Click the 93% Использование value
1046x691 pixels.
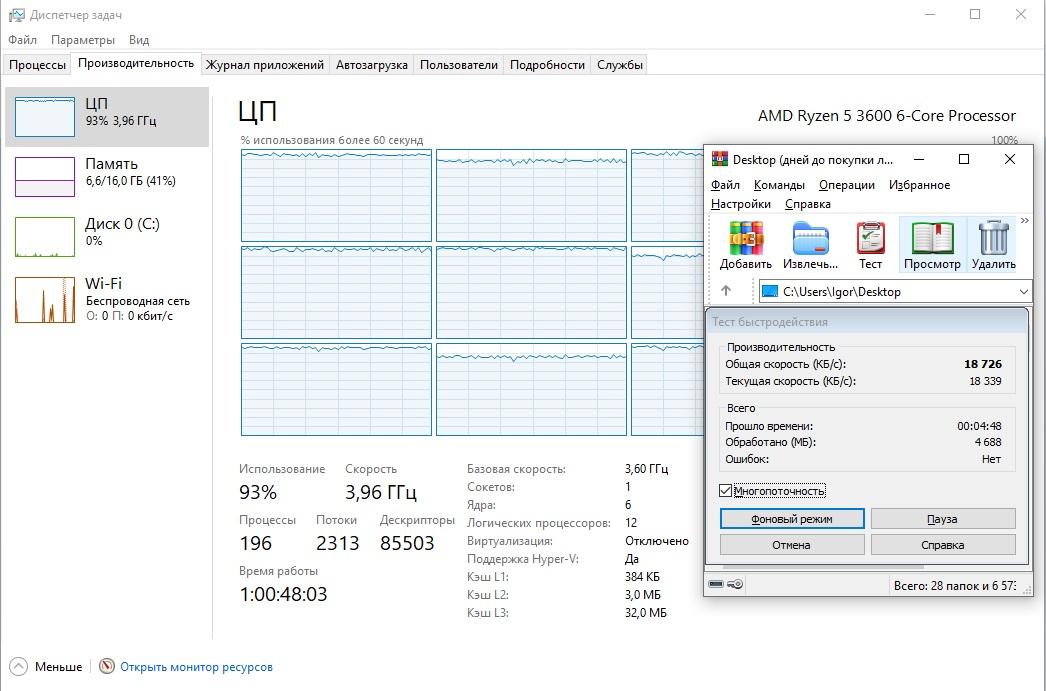click(258, 492)
